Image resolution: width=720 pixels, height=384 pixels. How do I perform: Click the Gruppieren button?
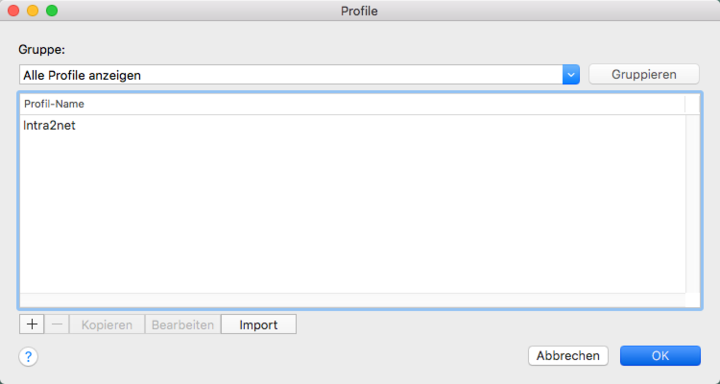(644, 74)
